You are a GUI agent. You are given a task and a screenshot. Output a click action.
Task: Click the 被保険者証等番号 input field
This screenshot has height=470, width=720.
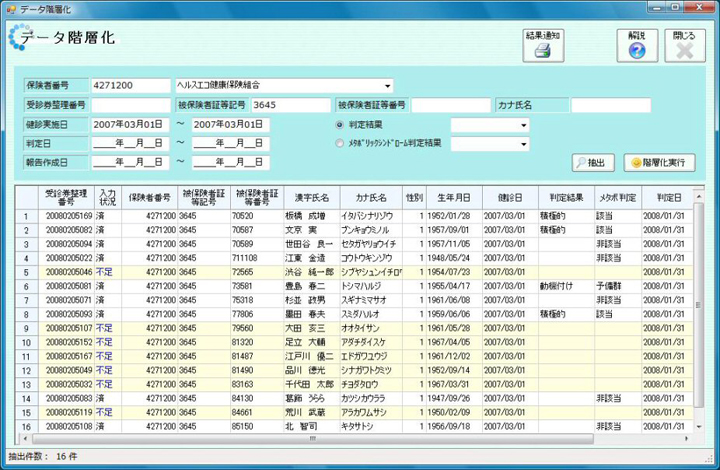450,105
